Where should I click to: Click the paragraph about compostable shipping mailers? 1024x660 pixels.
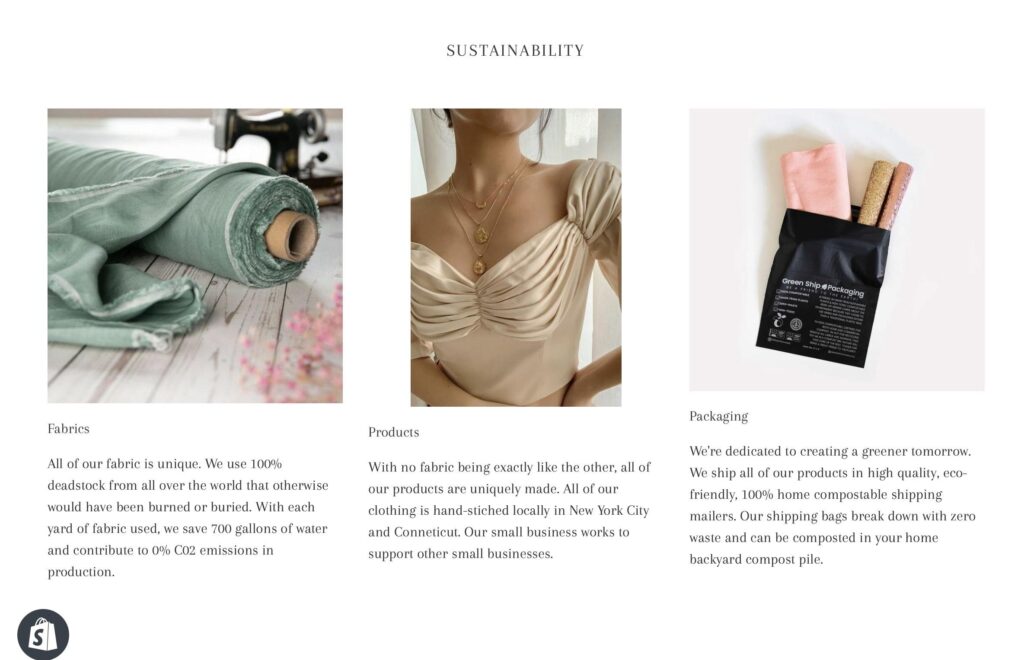point(833,505)
